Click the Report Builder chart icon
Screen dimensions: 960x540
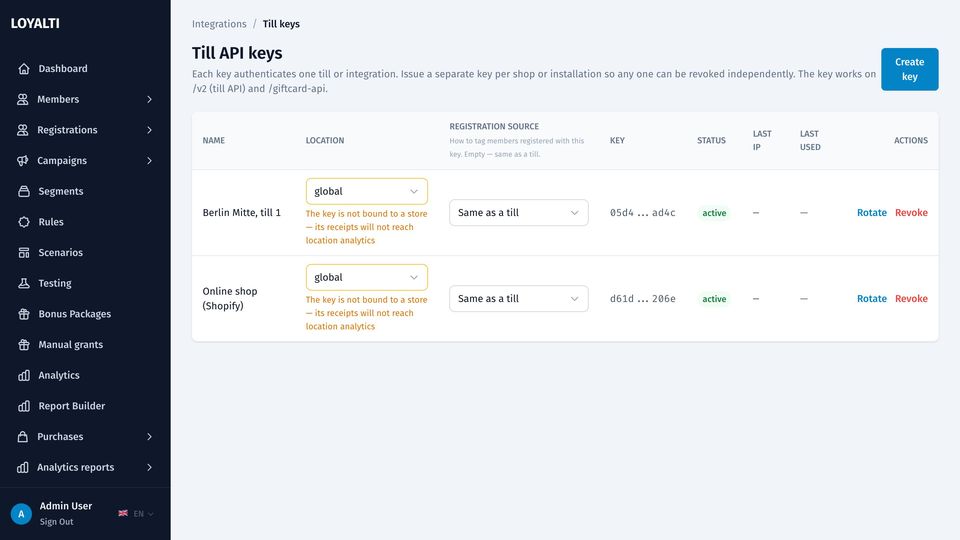[24, 405]
